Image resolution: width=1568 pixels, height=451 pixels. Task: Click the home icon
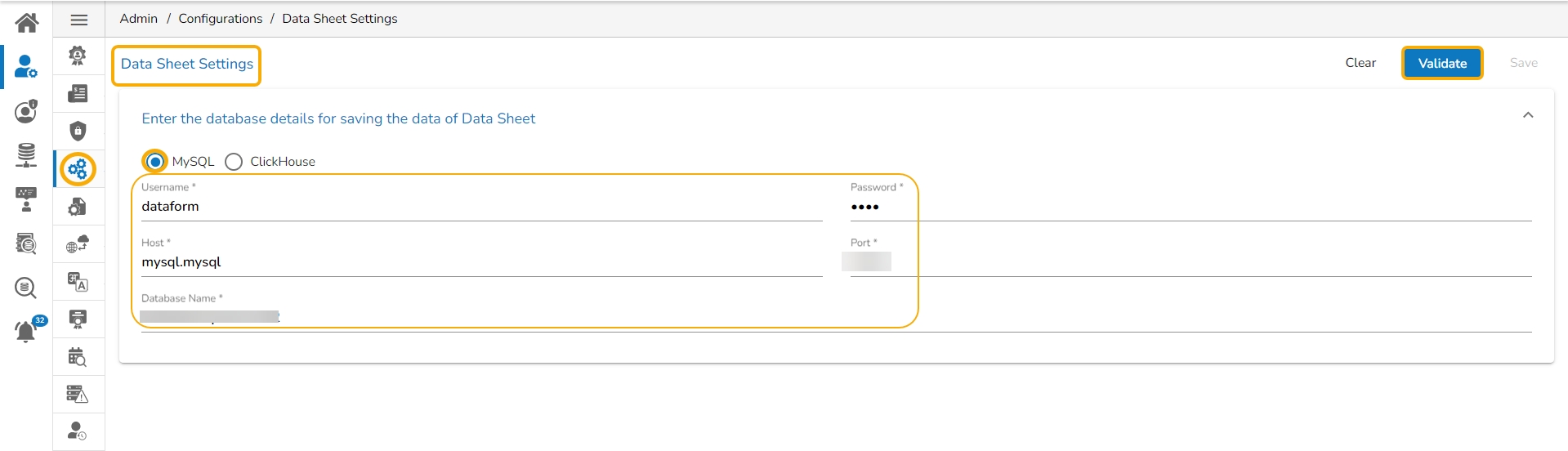(x=26, y=22)
